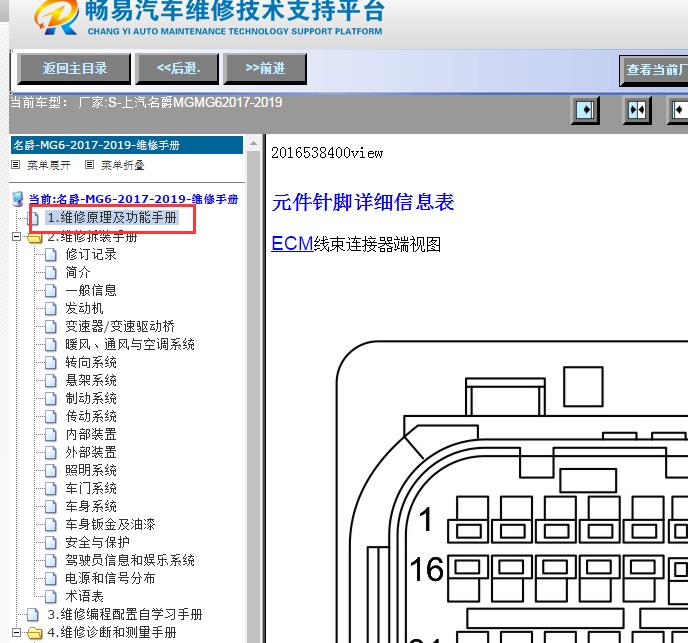Viewport: 688px width, 643px height.
Task: Open 电源和信号分布 section
Action: pos(110,578)
